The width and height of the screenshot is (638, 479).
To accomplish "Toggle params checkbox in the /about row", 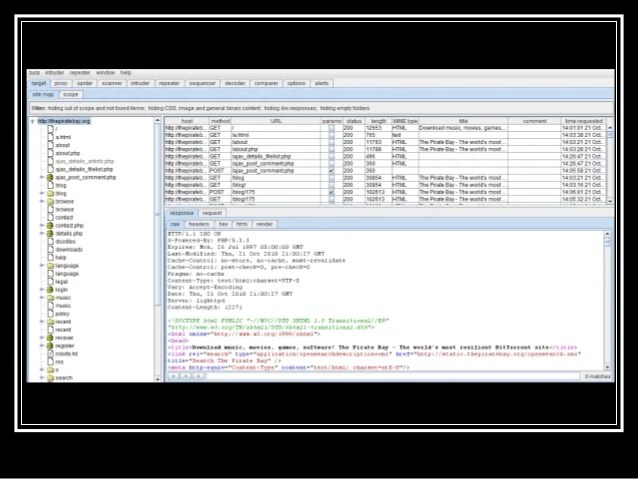I will point(332,142).
